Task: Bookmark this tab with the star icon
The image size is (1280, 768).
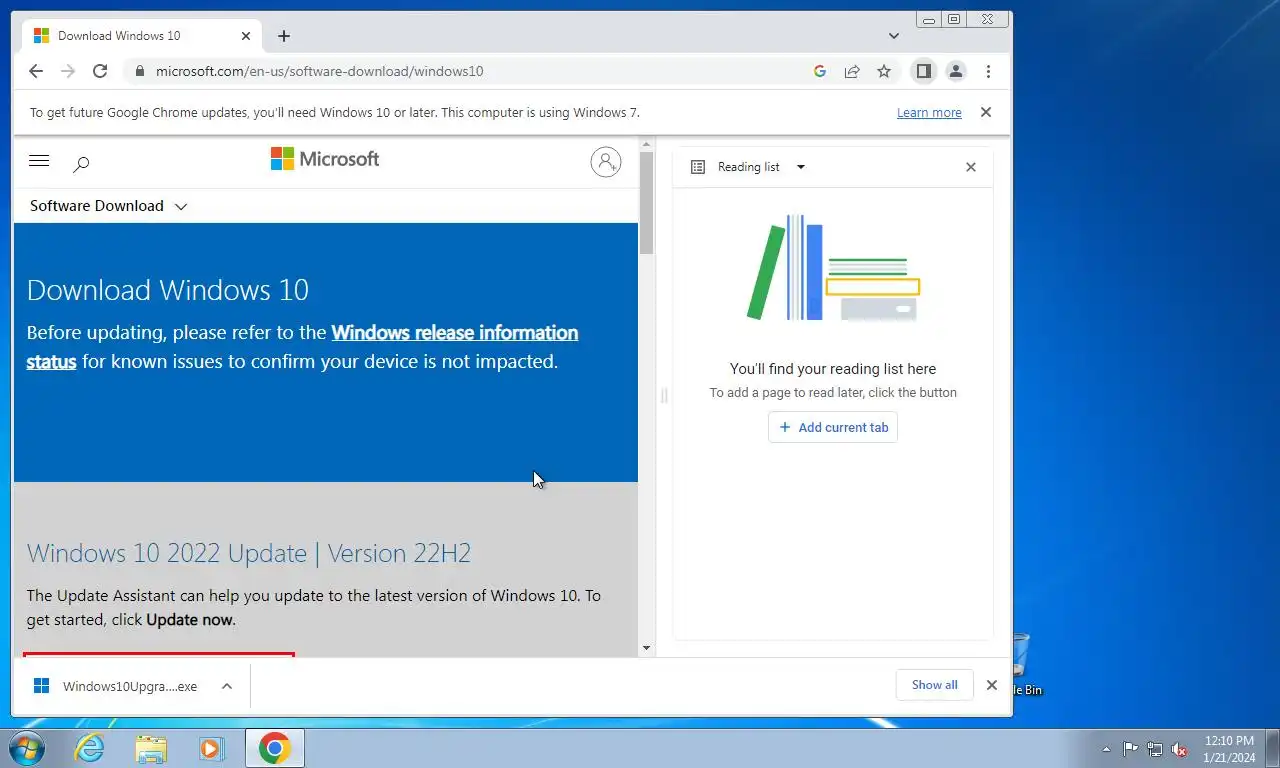Action: [x=884, y=71]
